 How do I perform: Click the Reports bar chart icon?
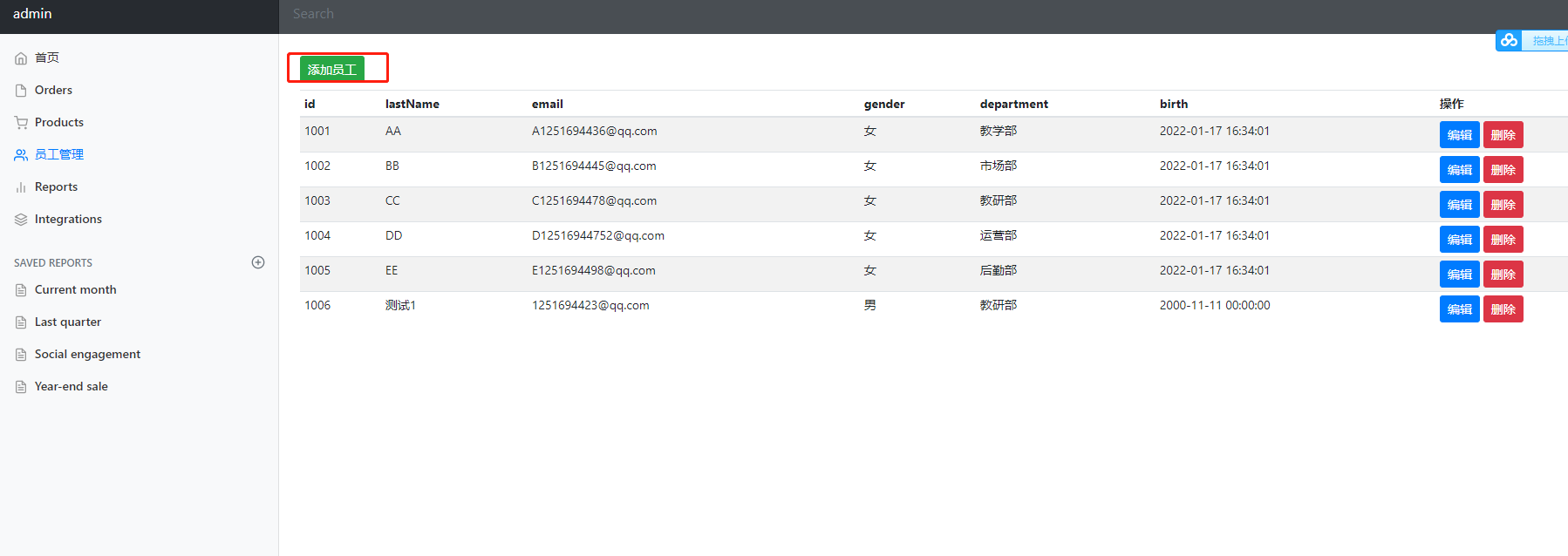(21, 187)
